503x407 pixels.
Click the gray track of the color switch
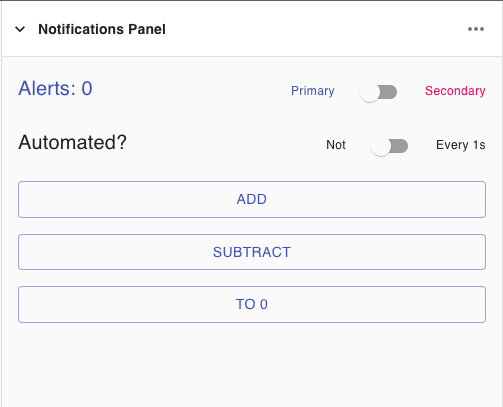coord(389,92)
